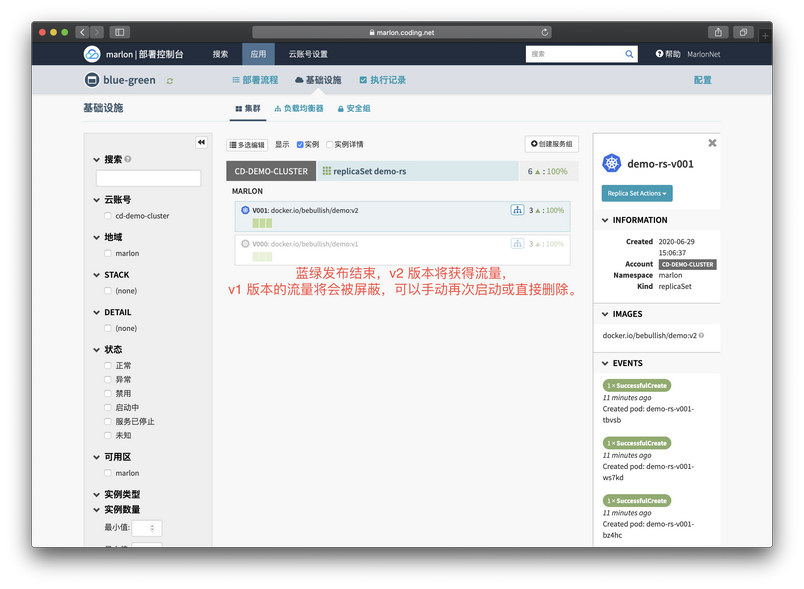
Task: Open the 执行记录 tab
Action: [x=382, y=80]
